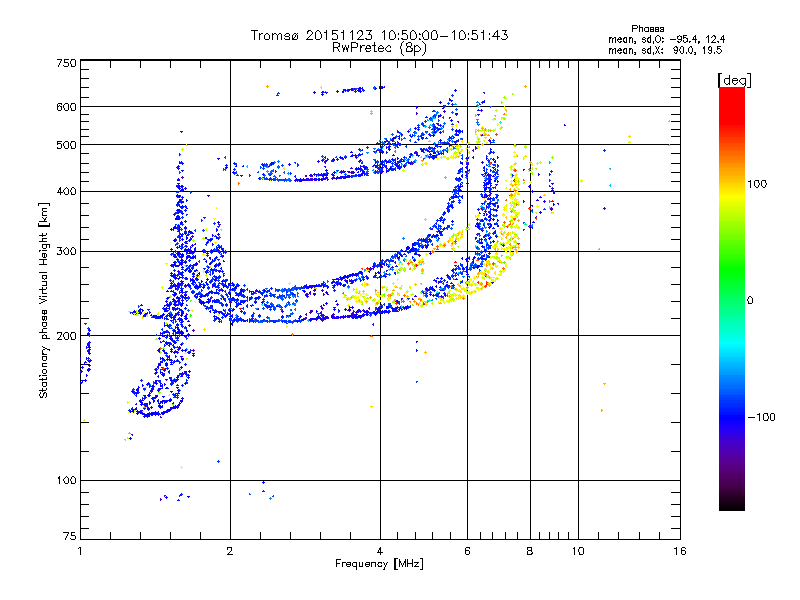Click the y-axis tick label '100' near the bottom
This screenshot has height=600, width=800.
[x=66, y=481]
